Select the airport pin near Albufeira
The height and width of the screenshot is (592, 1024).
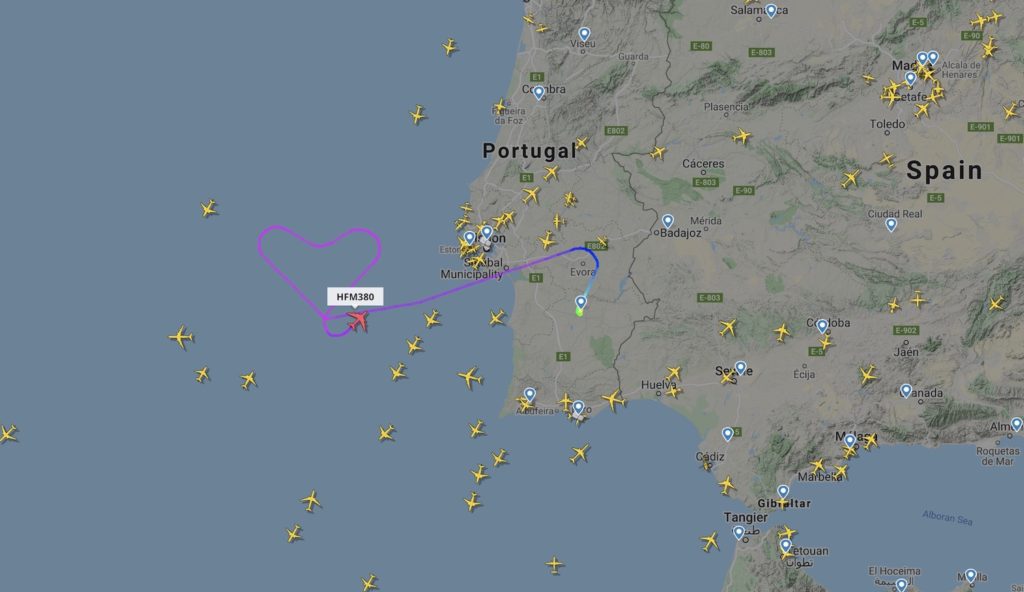tap(530, 395)
